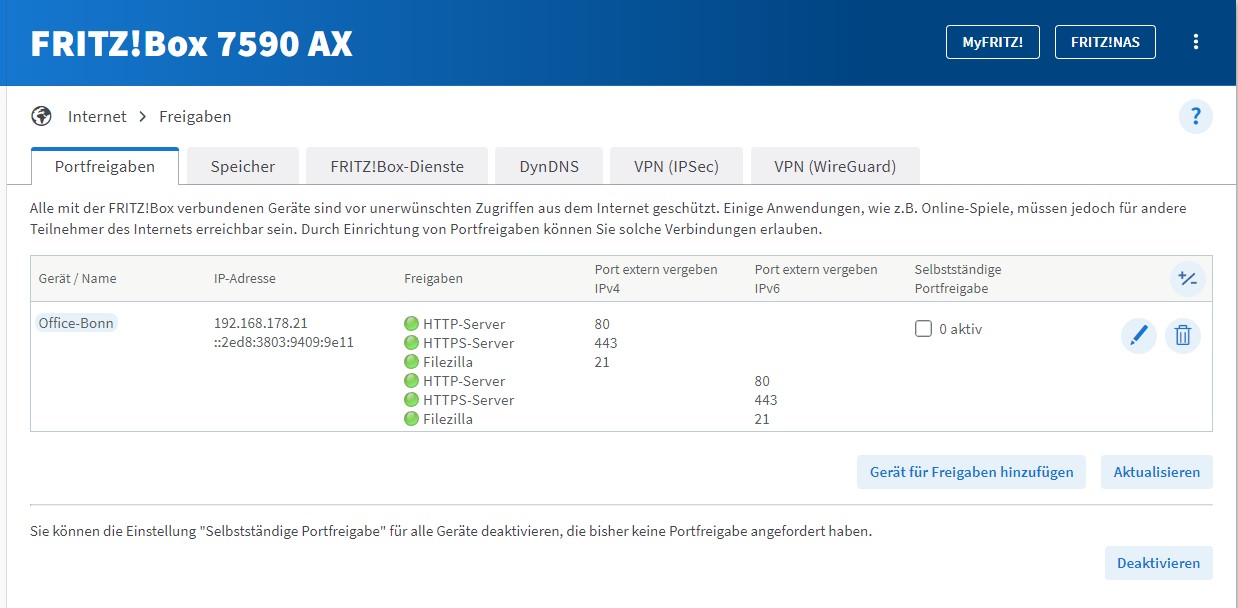
Task: Click the help question mark icon
Action: [x=1195, y=117]
